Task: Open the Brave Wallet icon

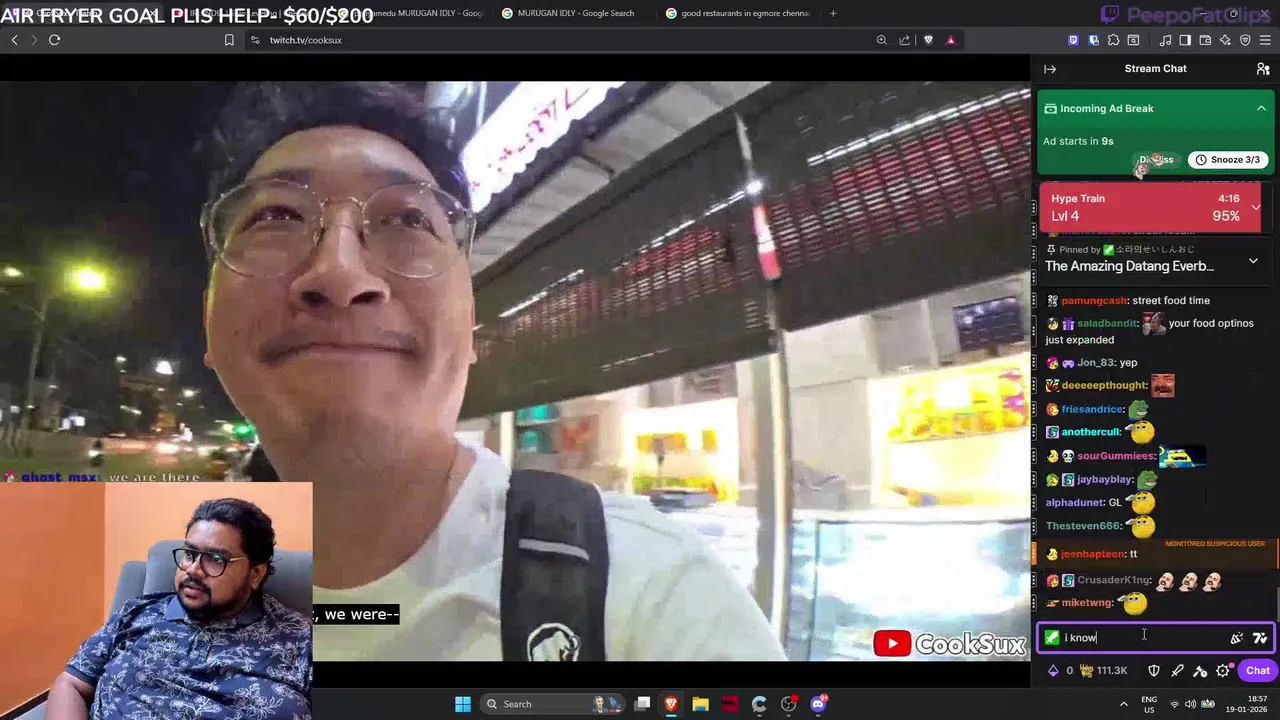Action: [x=1205, y=40]
